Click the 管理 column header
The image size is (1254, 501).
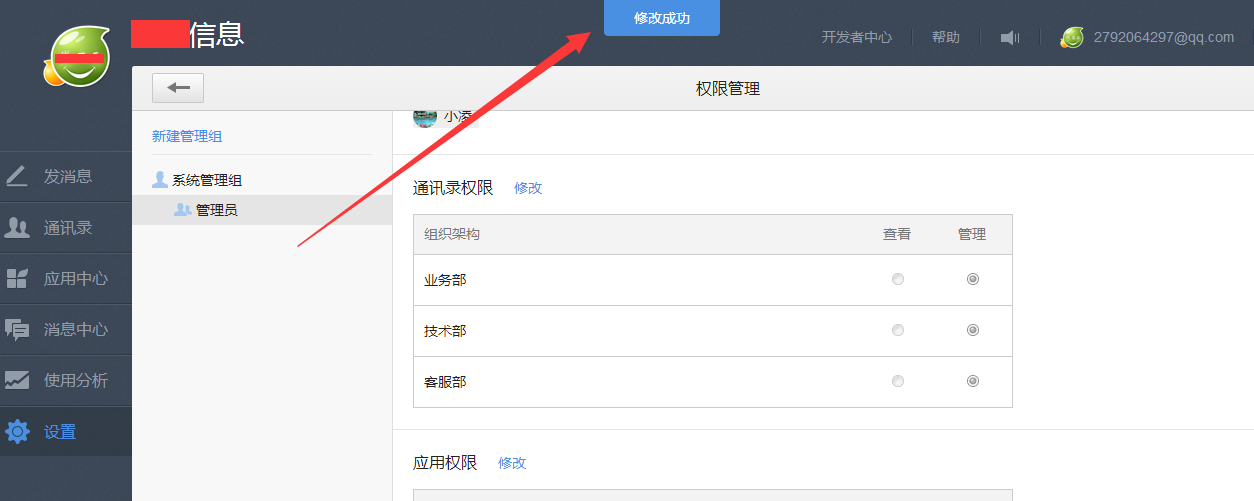[x=972, y=234]
